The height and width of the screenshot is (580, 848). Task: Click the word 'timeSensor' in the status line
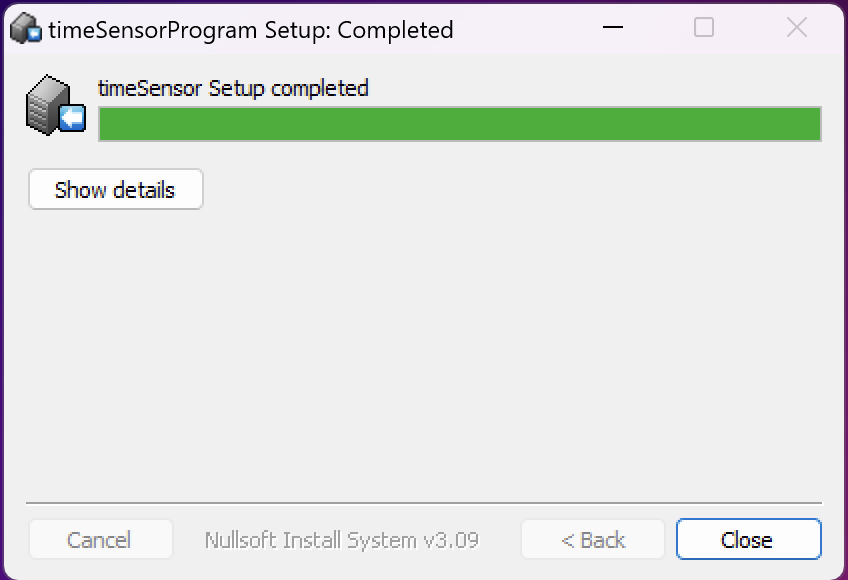tap(150, 88)
